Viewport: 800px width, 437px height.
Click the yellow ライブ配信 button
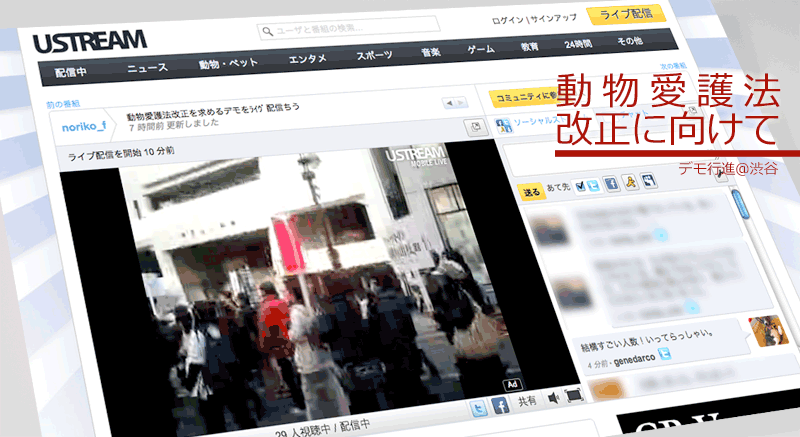tap(626, 14)
